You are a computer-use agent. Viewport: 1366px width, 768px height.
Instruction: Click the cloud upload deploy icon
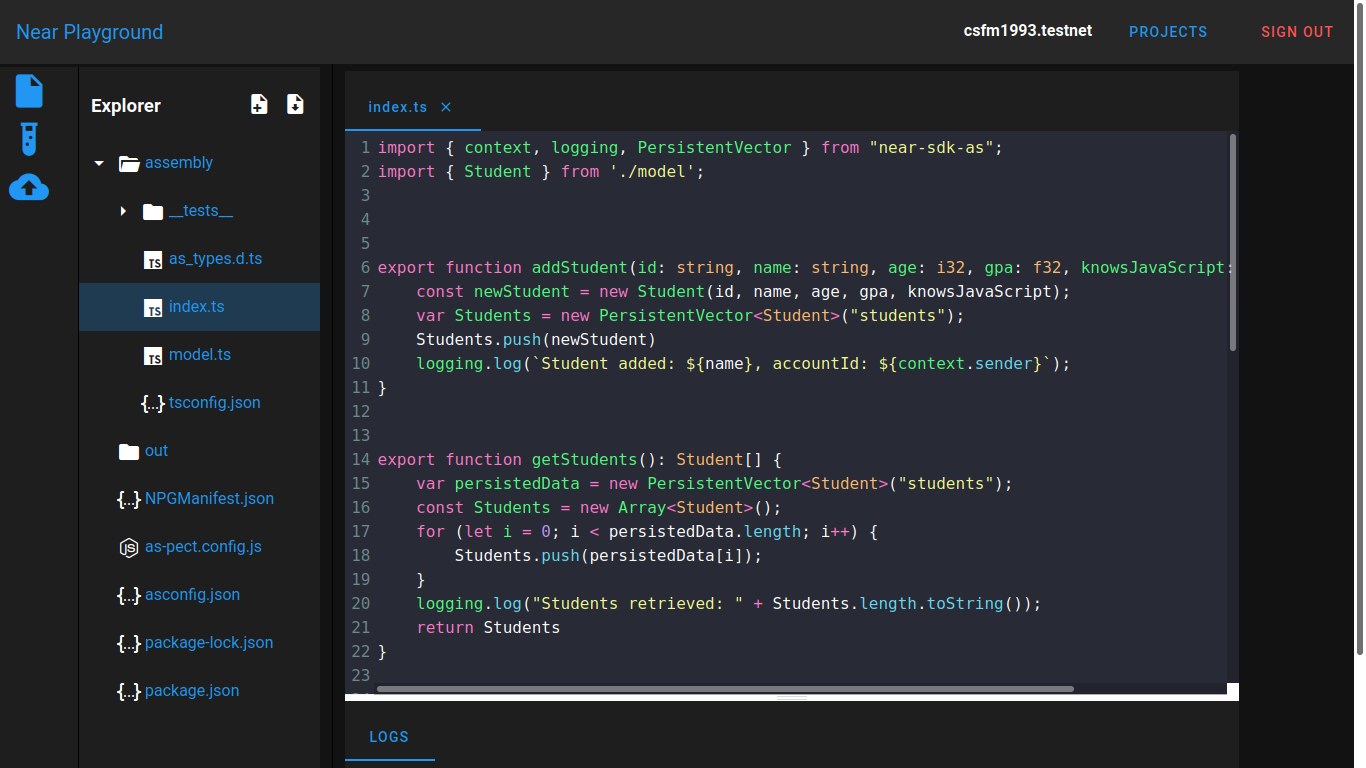click(x=29, y=187)
